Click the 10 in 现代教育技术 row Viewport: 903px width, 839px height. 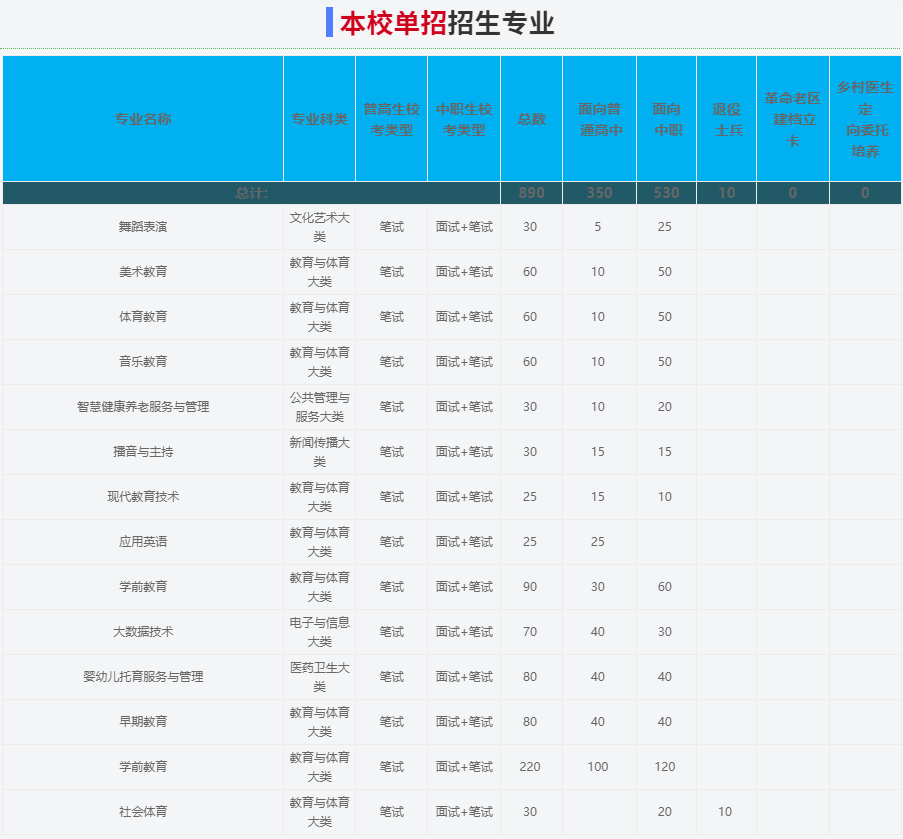point(665,496)
